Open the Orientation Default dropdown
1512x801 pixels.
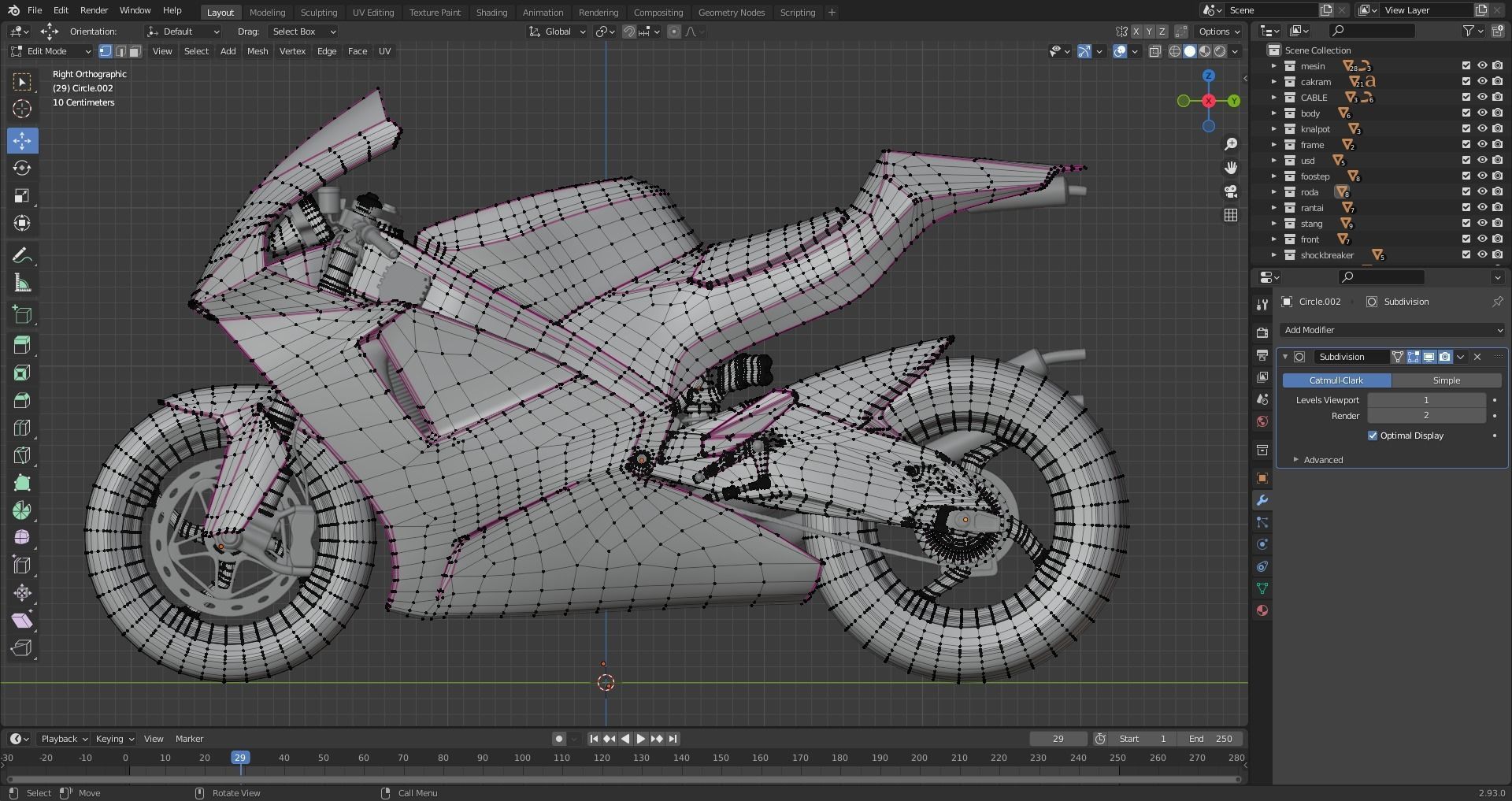click(183, 32)
